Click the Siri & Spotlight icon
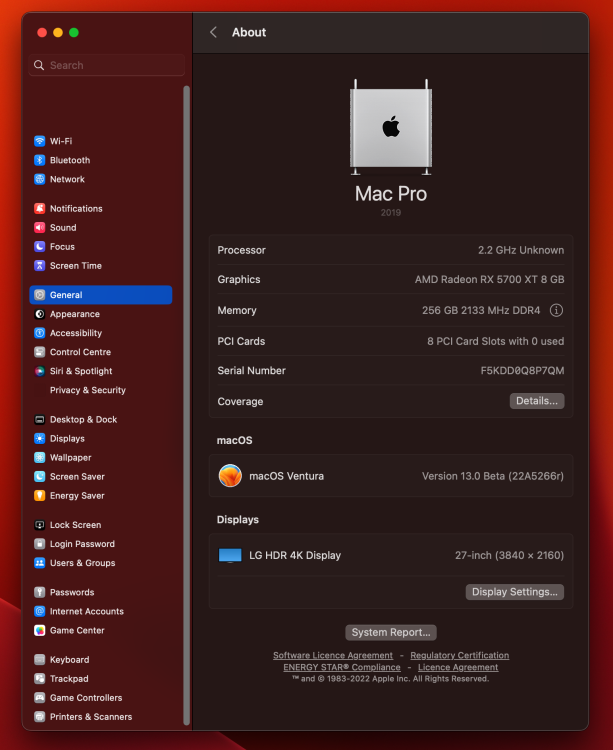This screenshot has width=613, height=750. (40, 371)
